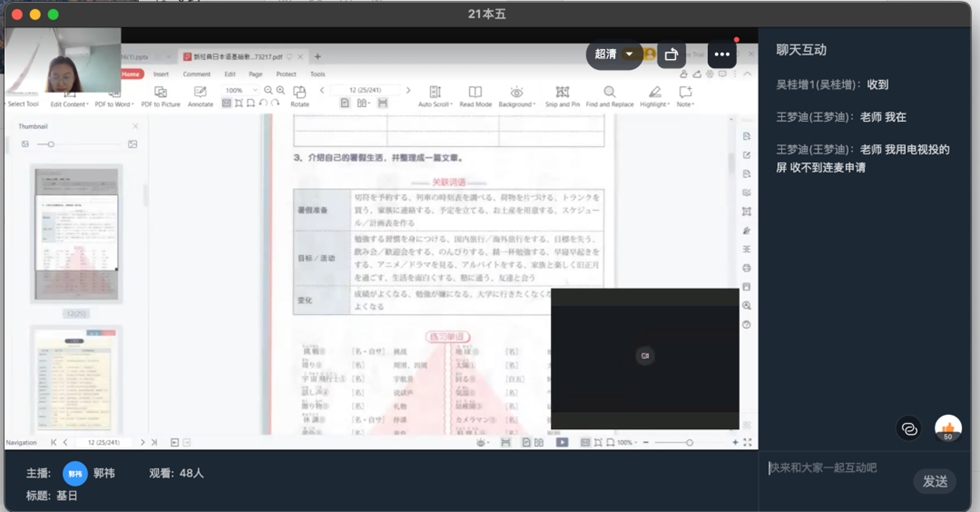Toggle the camera in the black video panel
The height and width of the screenshot is (512, 980).
[645, 356]
